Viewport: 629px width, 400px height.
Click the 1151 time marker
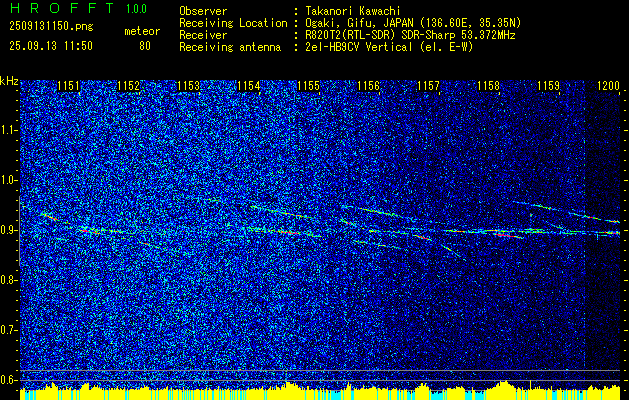[x=69, y=86]
